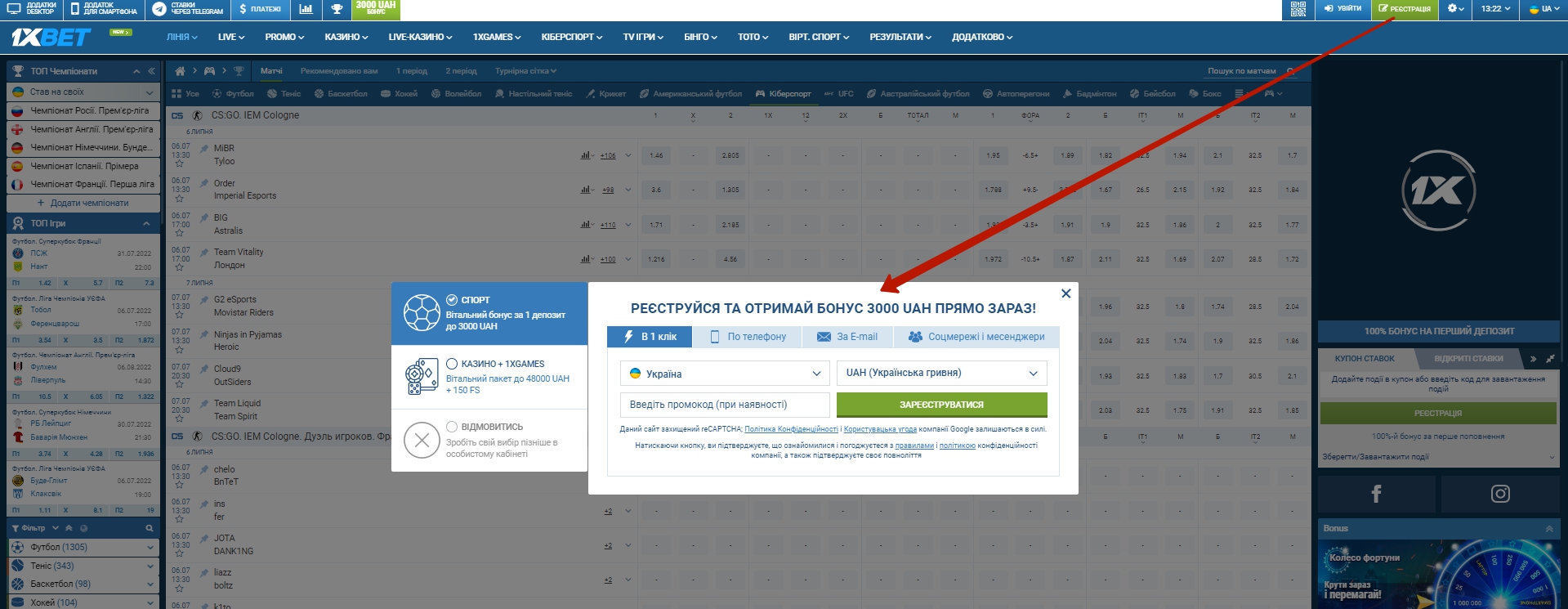Open the Україна country dropdown
1568x609 pixels.
click(724, 374)
